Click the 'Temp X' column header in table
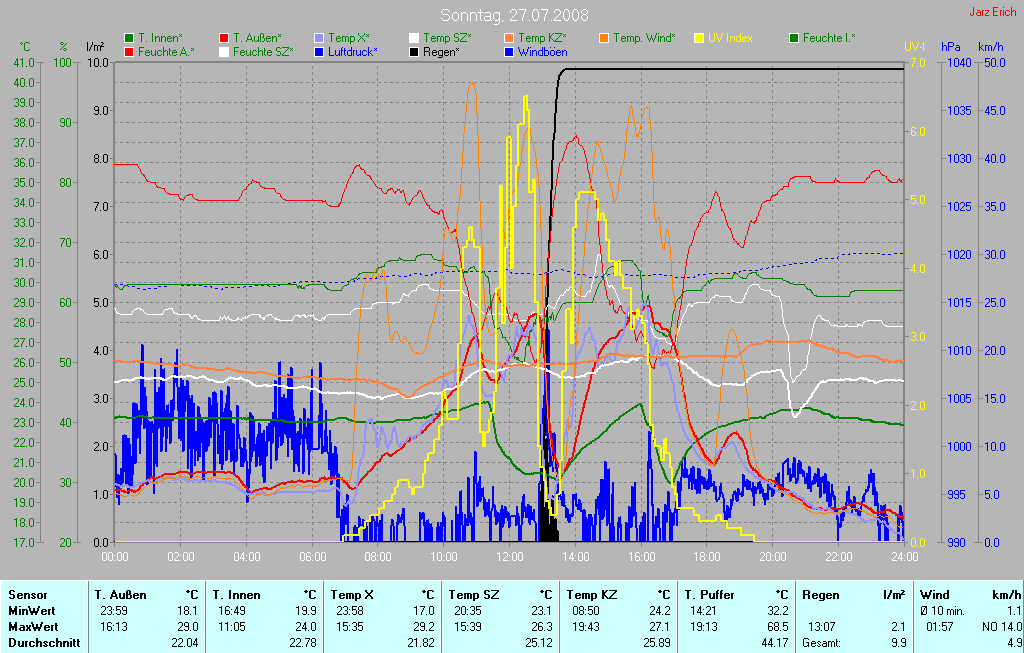 click(352, 595)
